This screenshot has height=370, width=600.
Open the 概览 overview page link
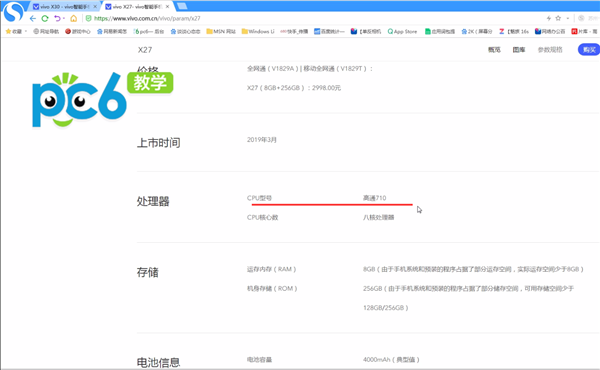[494, 50]
